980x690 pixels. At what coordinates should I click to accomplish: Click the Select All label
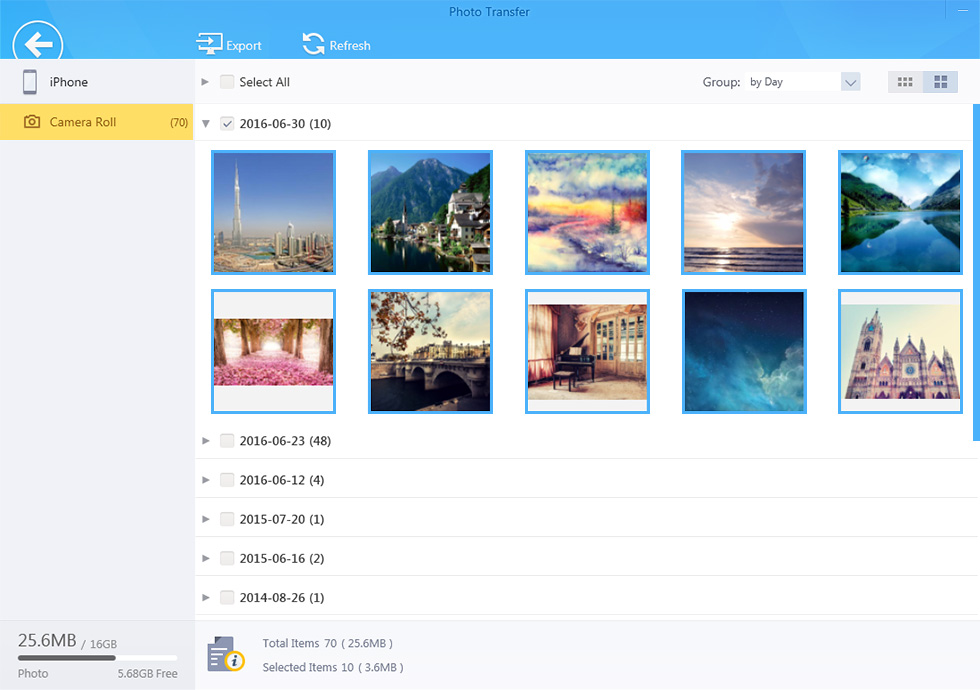tap(264, 82)
